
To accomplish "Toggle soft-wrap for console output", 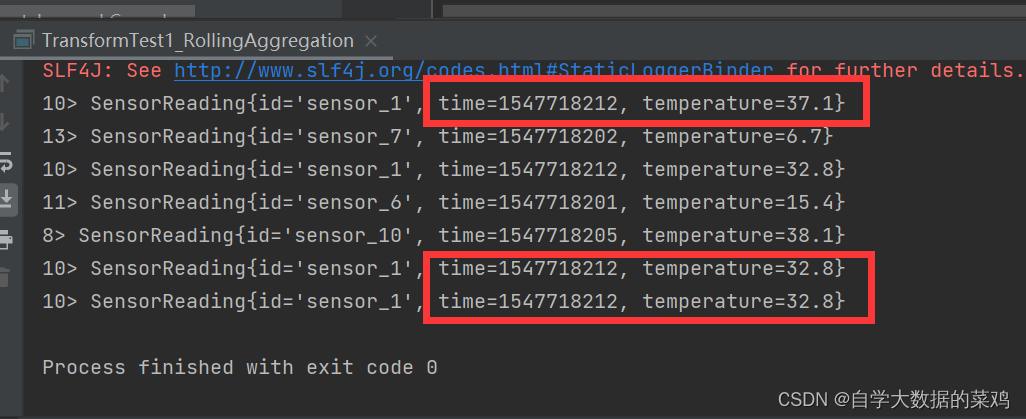I will click(7, 162).
